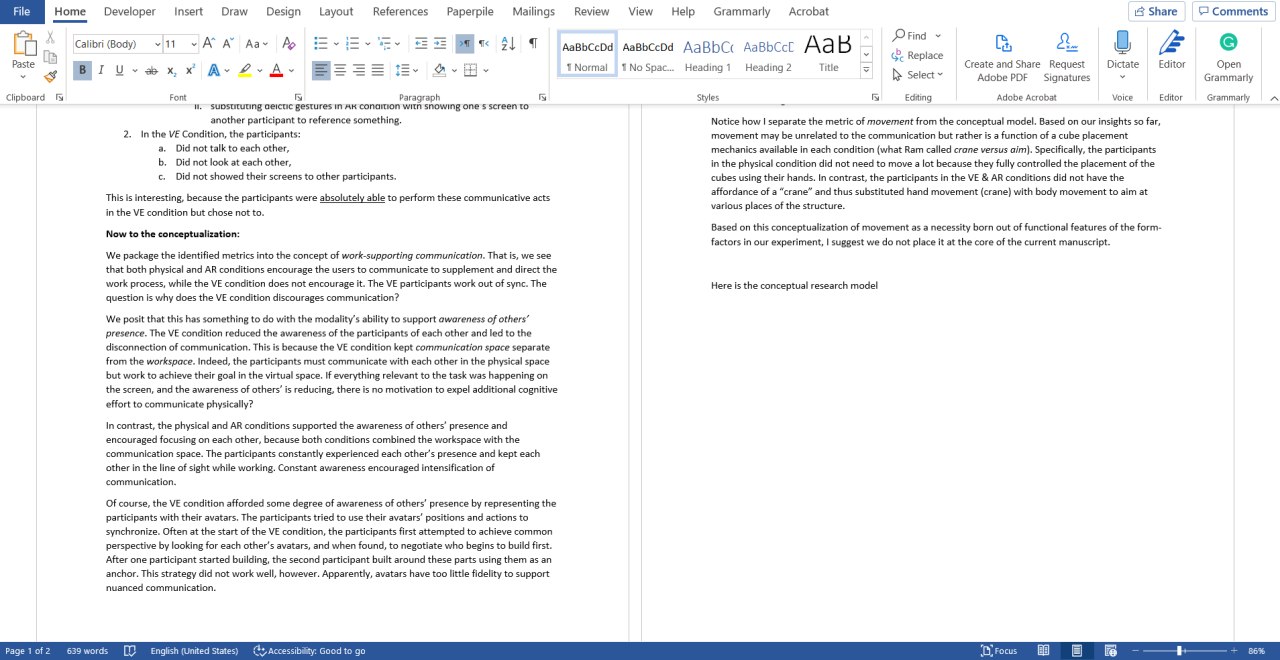Screen dimensions: 1280x660
Task: Open Change Case dropdown
Action: (257, 44)
